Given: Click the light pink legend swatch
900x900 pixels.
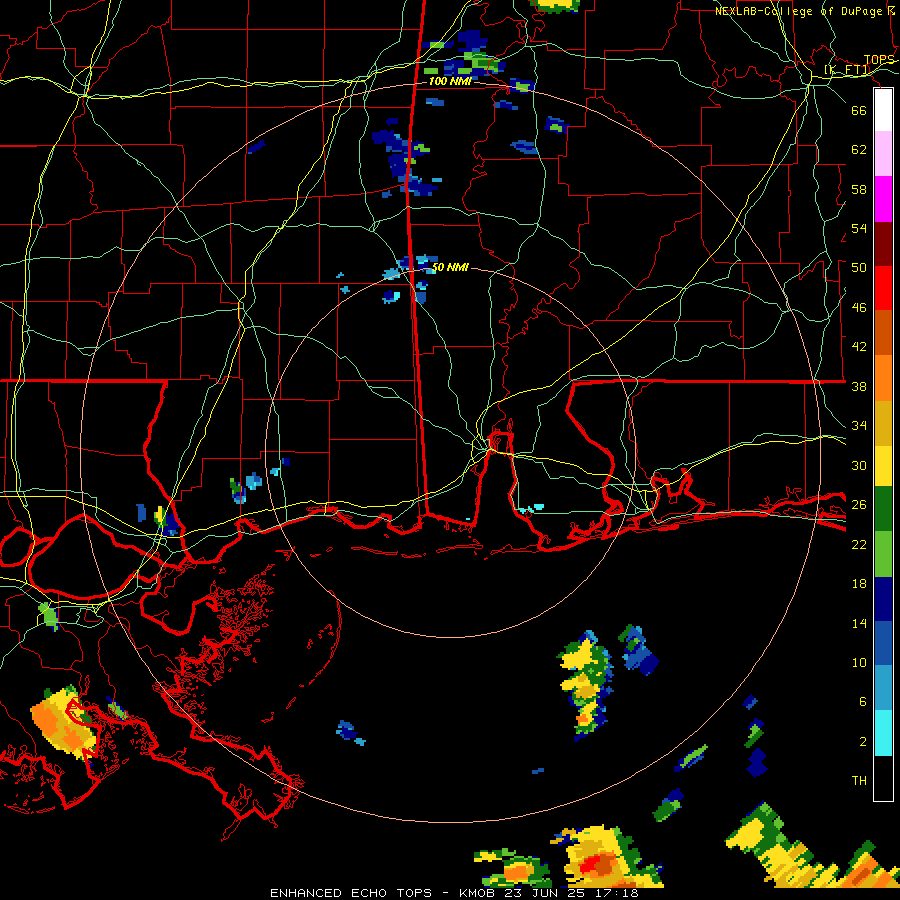Looking at the screenshot, I should pyautogui.click(x=883, y=154).
